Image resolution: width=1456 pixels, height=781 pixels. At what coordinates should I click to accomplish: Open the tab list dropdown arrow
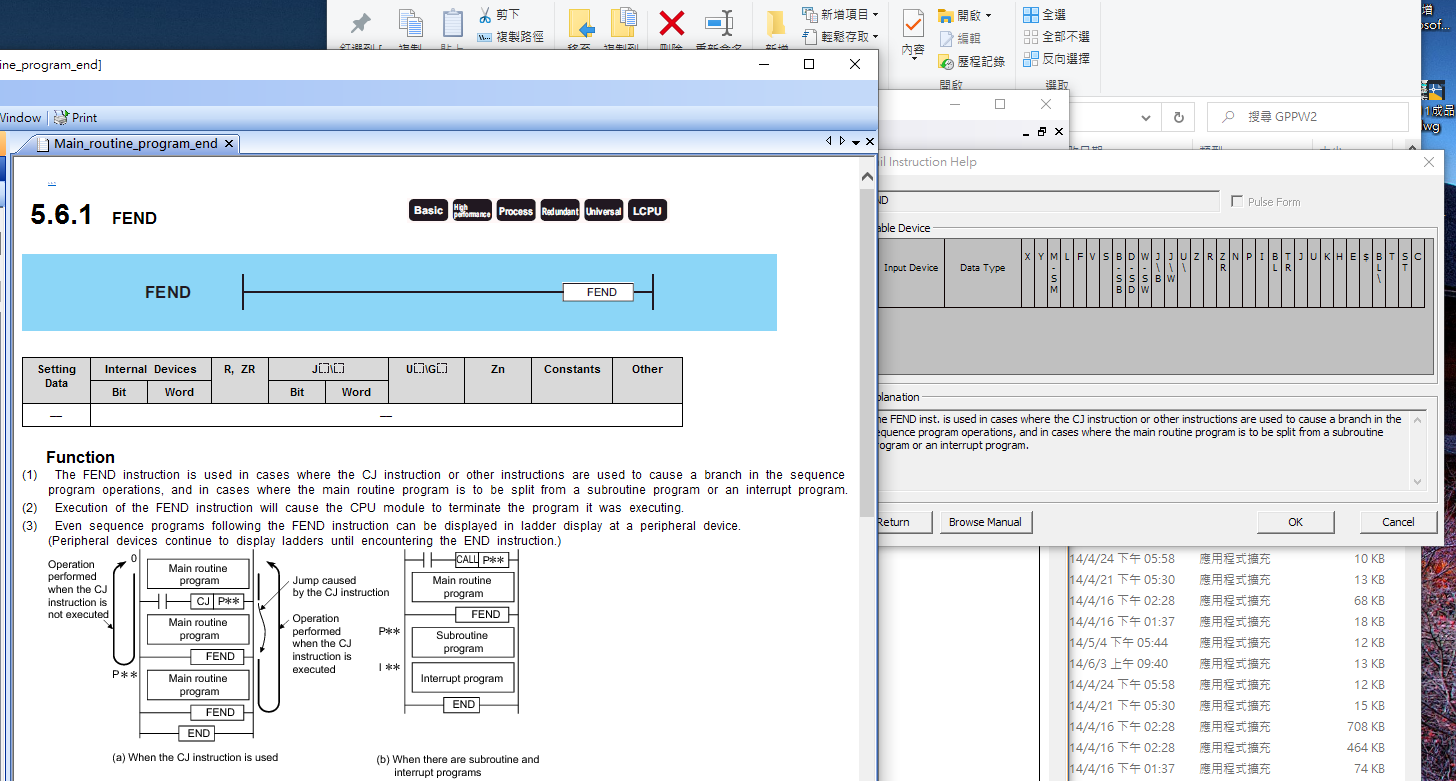(856, 143)
